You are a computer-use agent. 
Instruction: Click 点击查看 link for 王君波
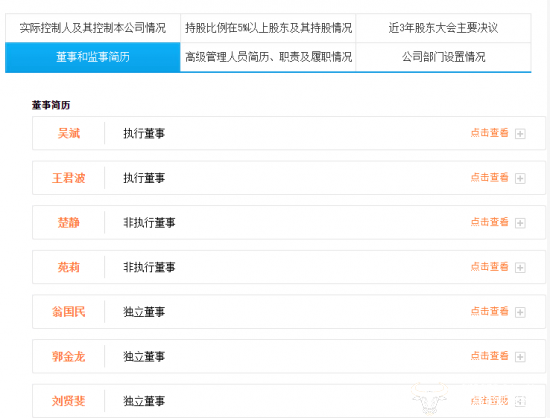489,177
